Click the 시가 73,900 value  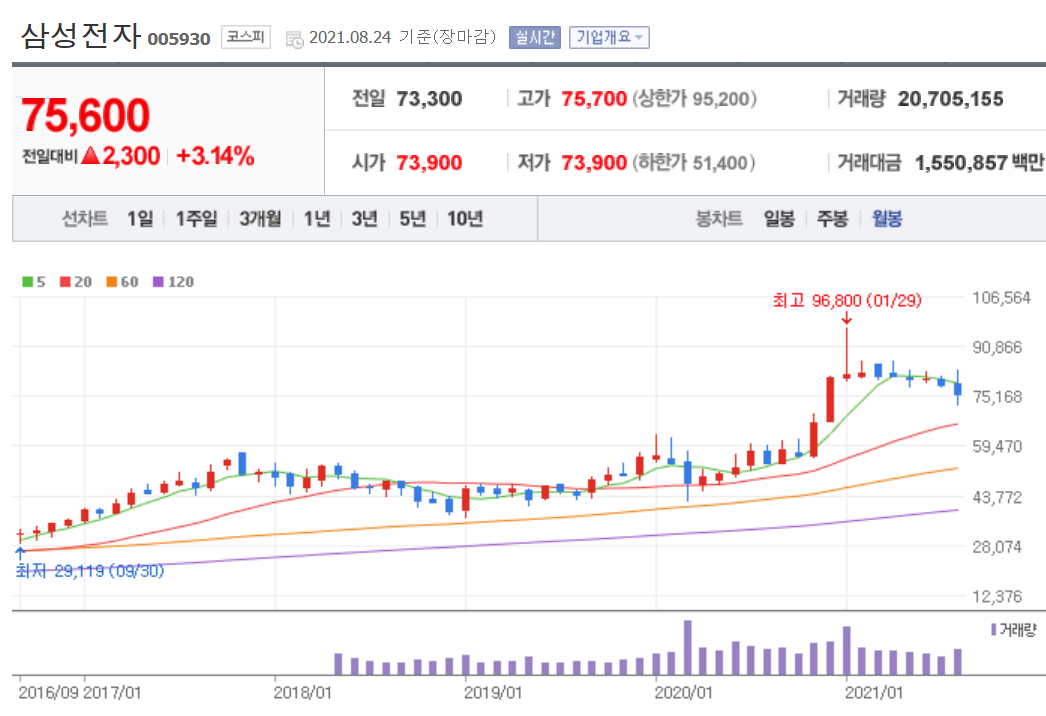pyautogui.click(x=429, y=163)
